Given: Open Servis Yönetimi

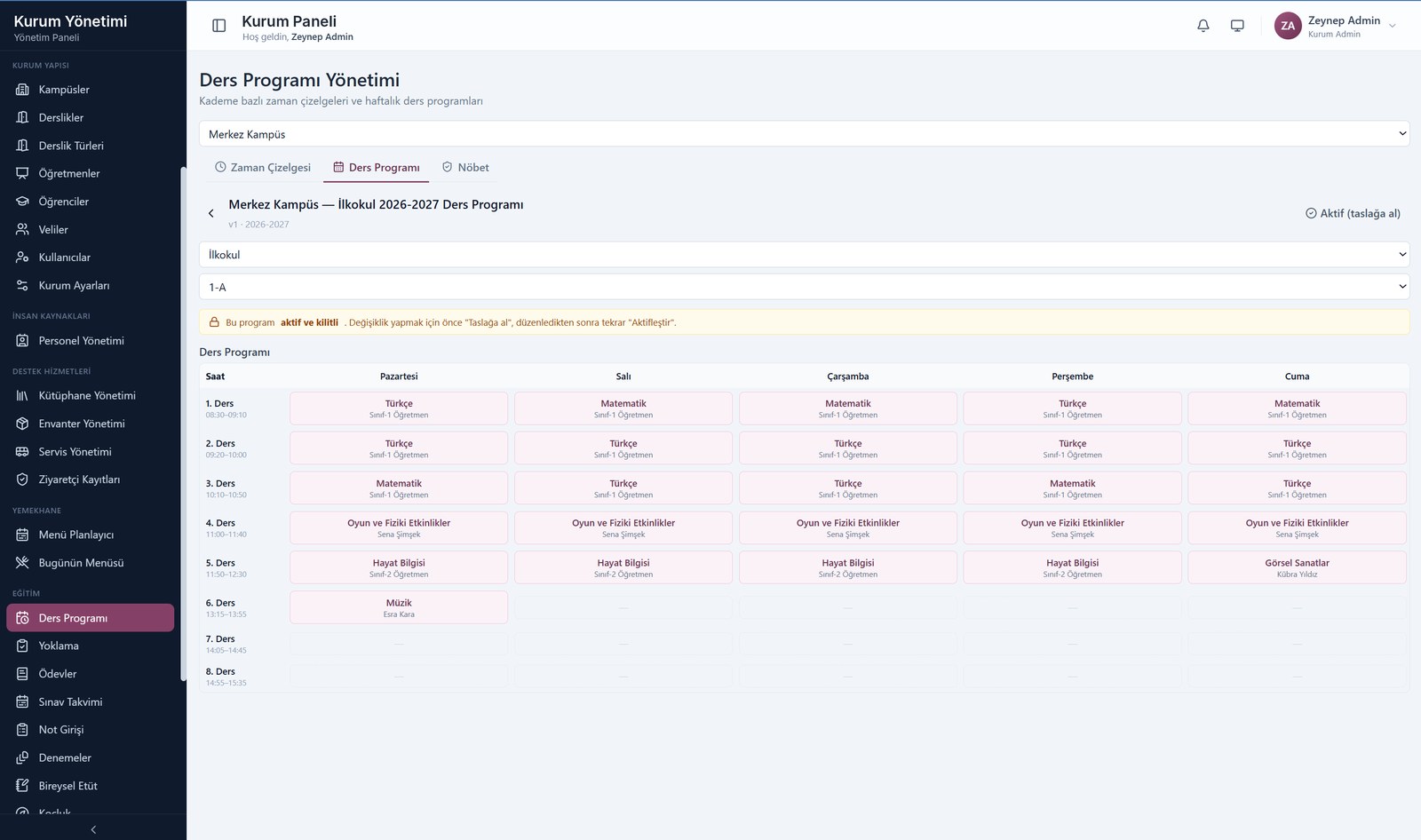Looking at the screenshot, I should 91,452.
